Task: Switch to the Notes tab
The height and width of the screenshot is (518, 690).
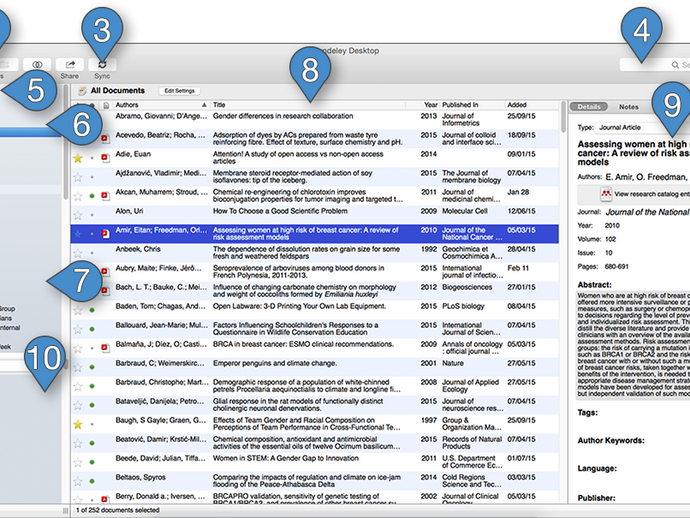Action: pos(628,107)
